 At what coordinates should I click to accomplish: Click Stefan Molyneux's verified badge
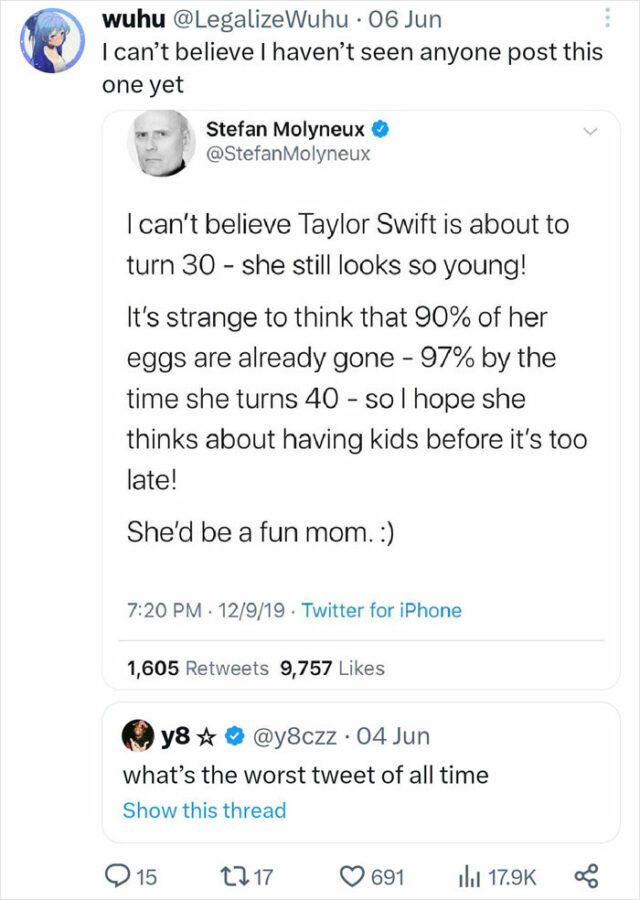coord(380,128)
